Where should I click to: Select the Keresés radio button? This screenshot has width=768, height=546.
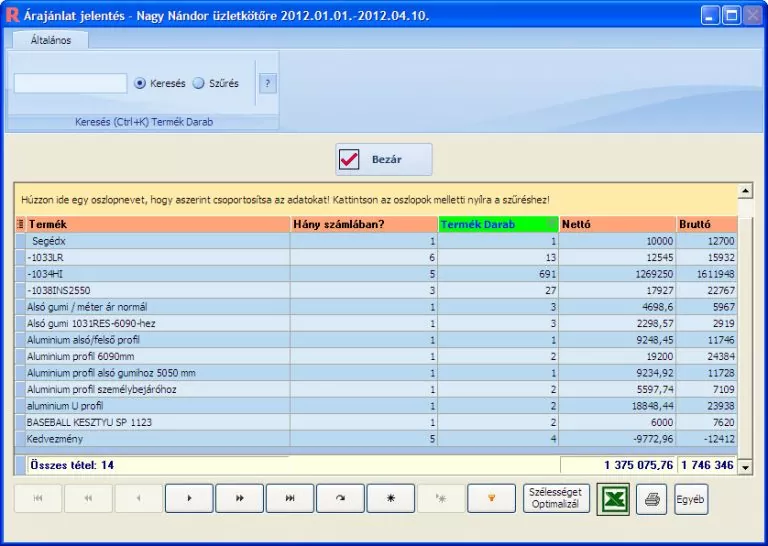[140, 84]
